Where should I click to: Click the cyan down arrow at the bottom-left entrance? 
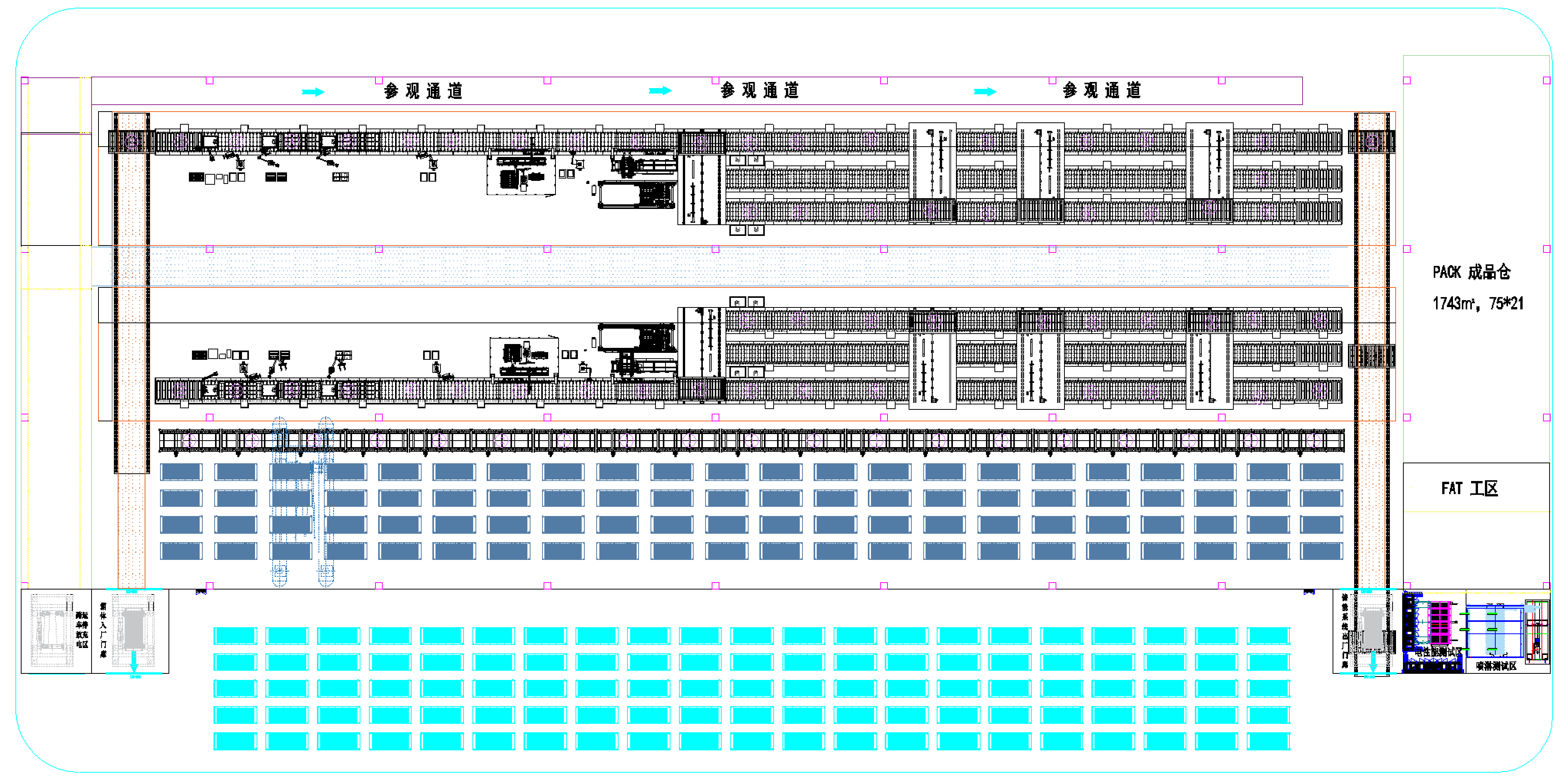coord(134,662)
